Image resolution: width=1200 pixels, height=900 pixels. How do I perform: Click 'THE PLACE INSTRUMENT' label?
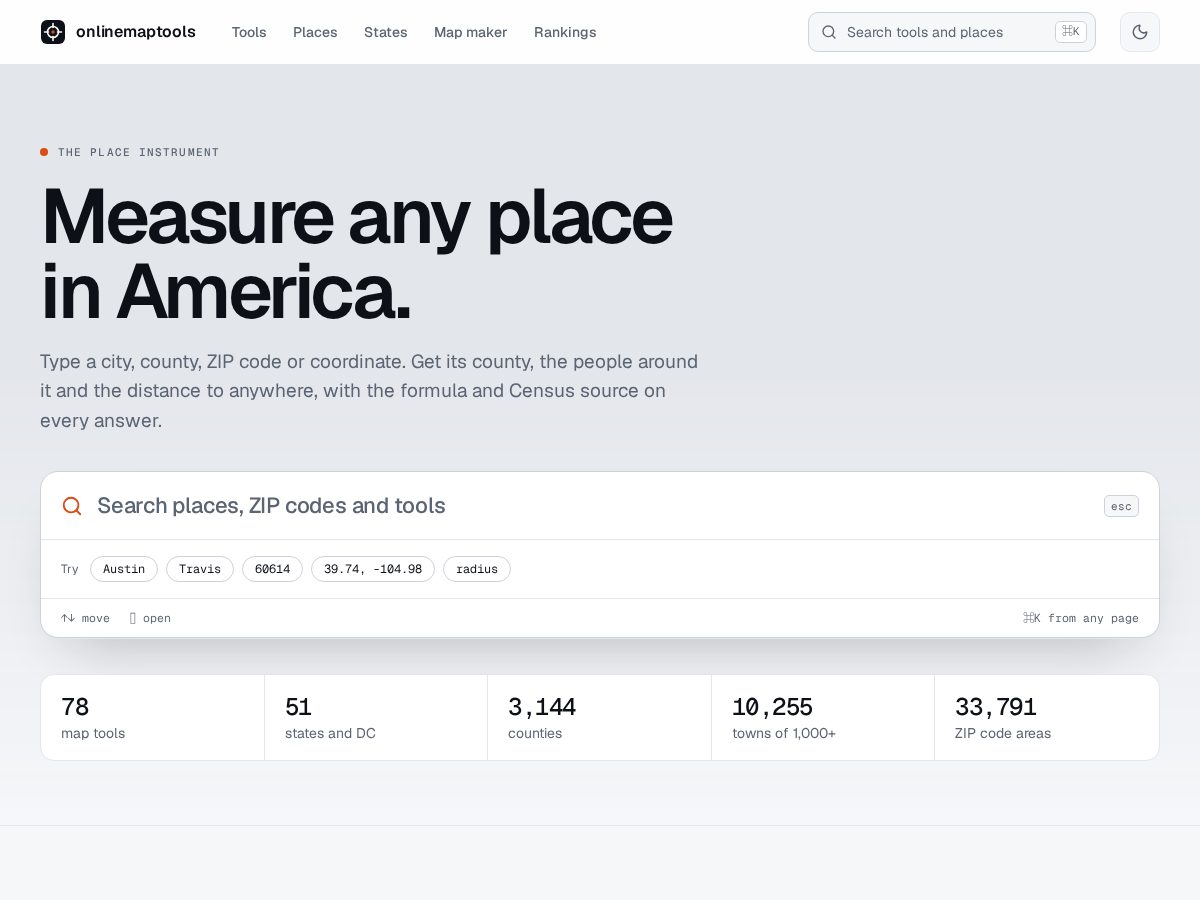pos(138,152)
